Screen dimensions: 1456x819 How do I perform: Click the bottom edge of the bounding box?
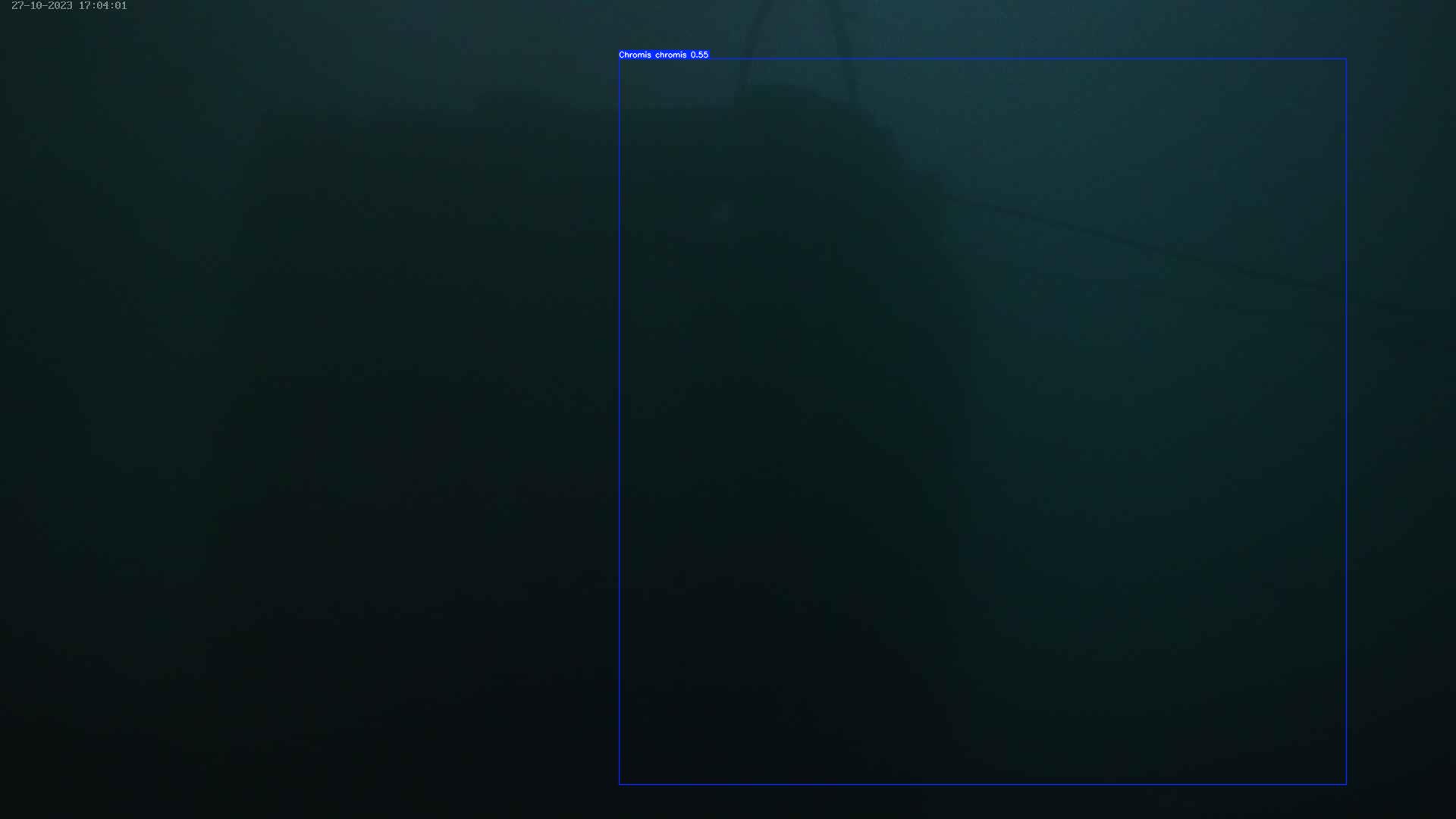pos(982,784)
